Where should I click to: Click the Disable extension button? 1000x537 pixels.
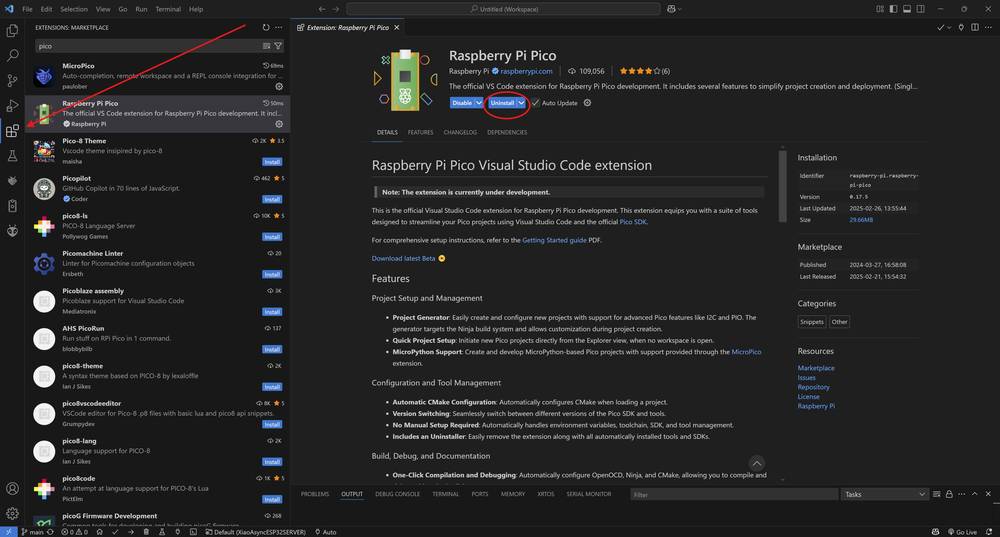(462, 103)
